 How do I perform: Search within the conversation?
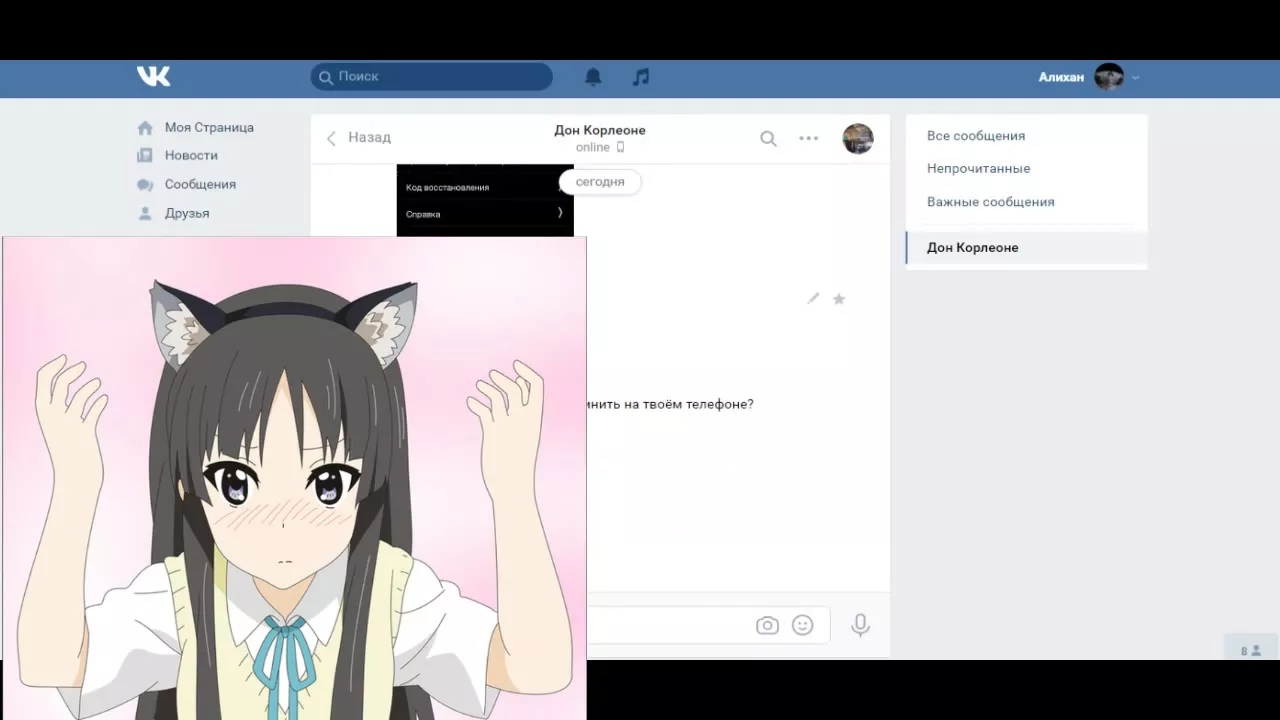[x=768, y=139]
